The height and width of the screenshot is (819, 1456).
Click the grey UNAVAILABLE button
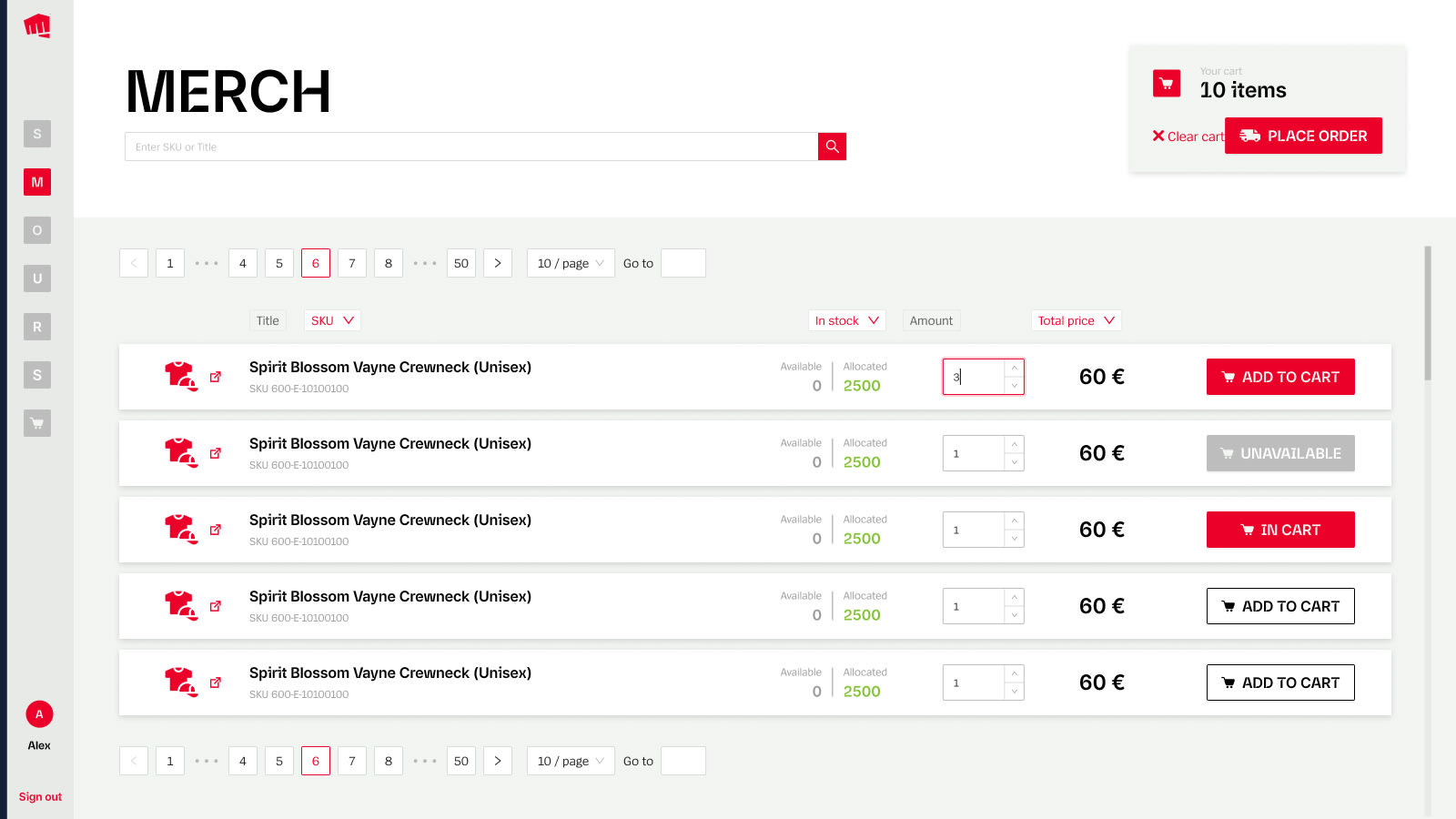click(1280, 453)
